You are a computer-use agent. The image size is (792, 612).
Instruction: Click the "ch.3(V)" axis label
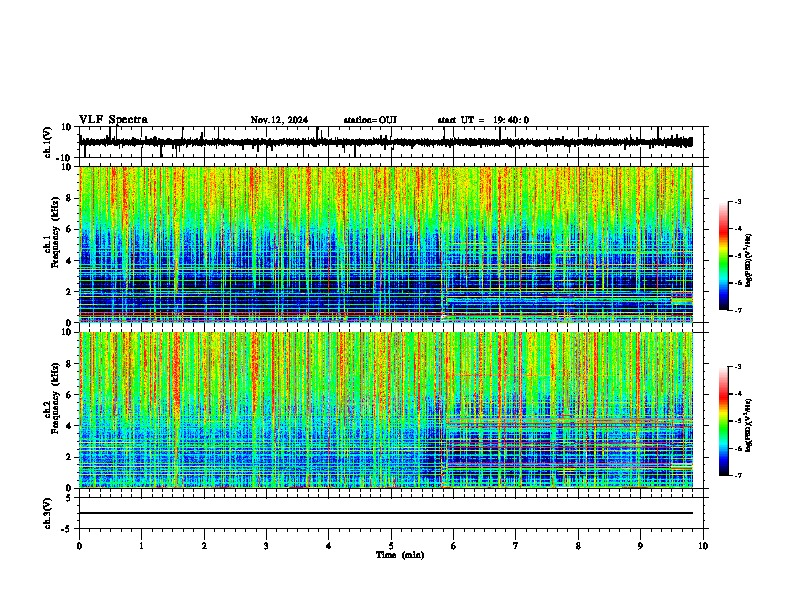(x=48, y=513)
